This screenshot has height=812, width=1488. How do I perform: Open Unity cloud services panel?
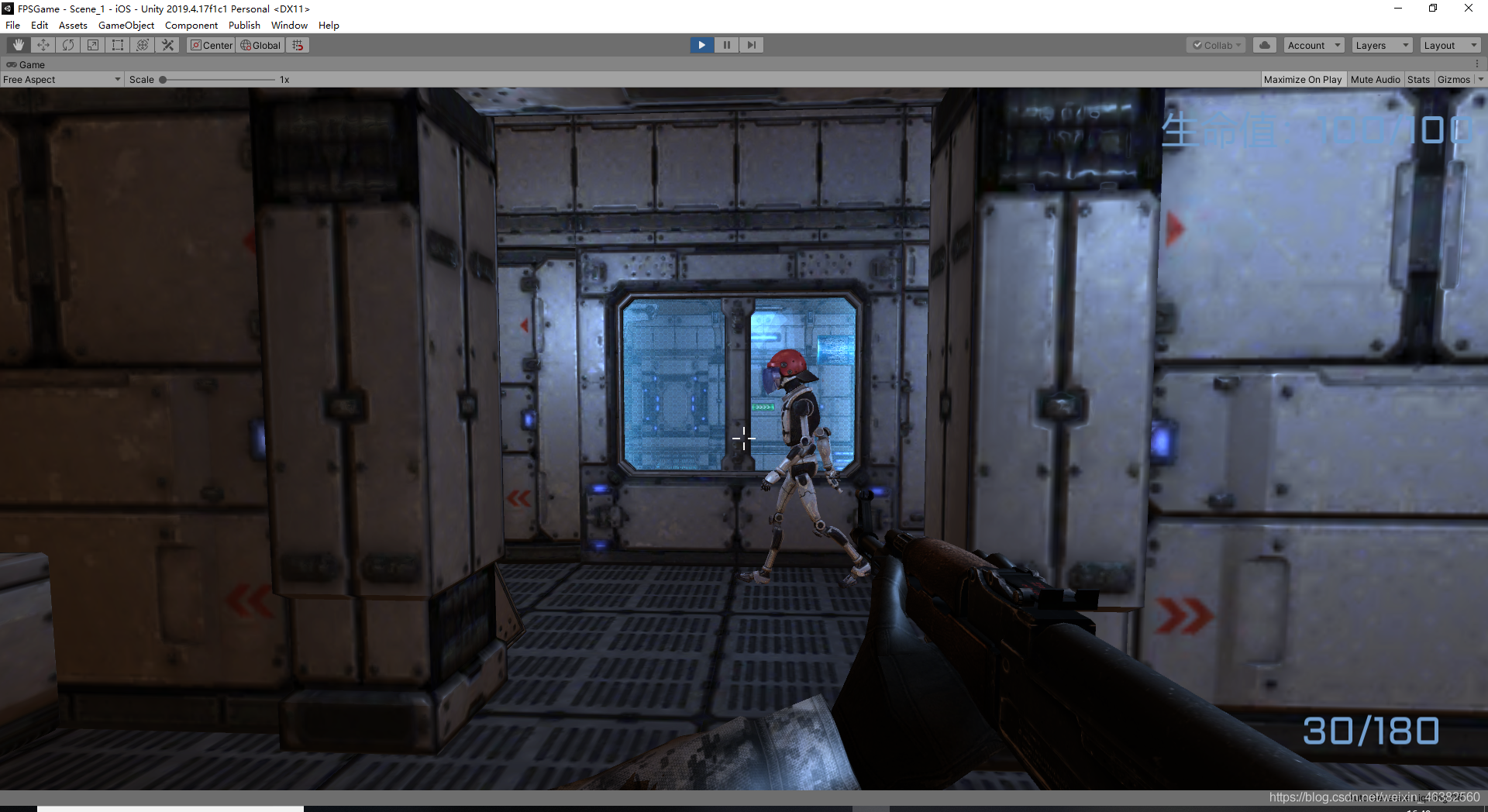click(x=1265, y=45)
